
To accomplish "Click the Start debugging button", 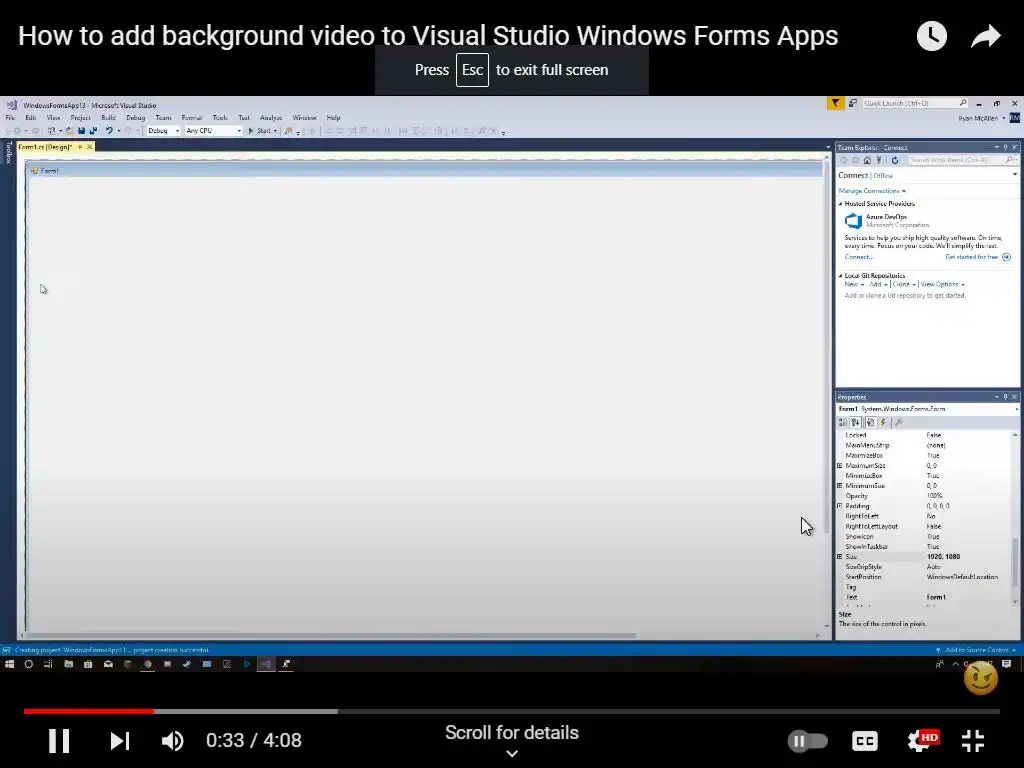I will click(x=262, y=131).
